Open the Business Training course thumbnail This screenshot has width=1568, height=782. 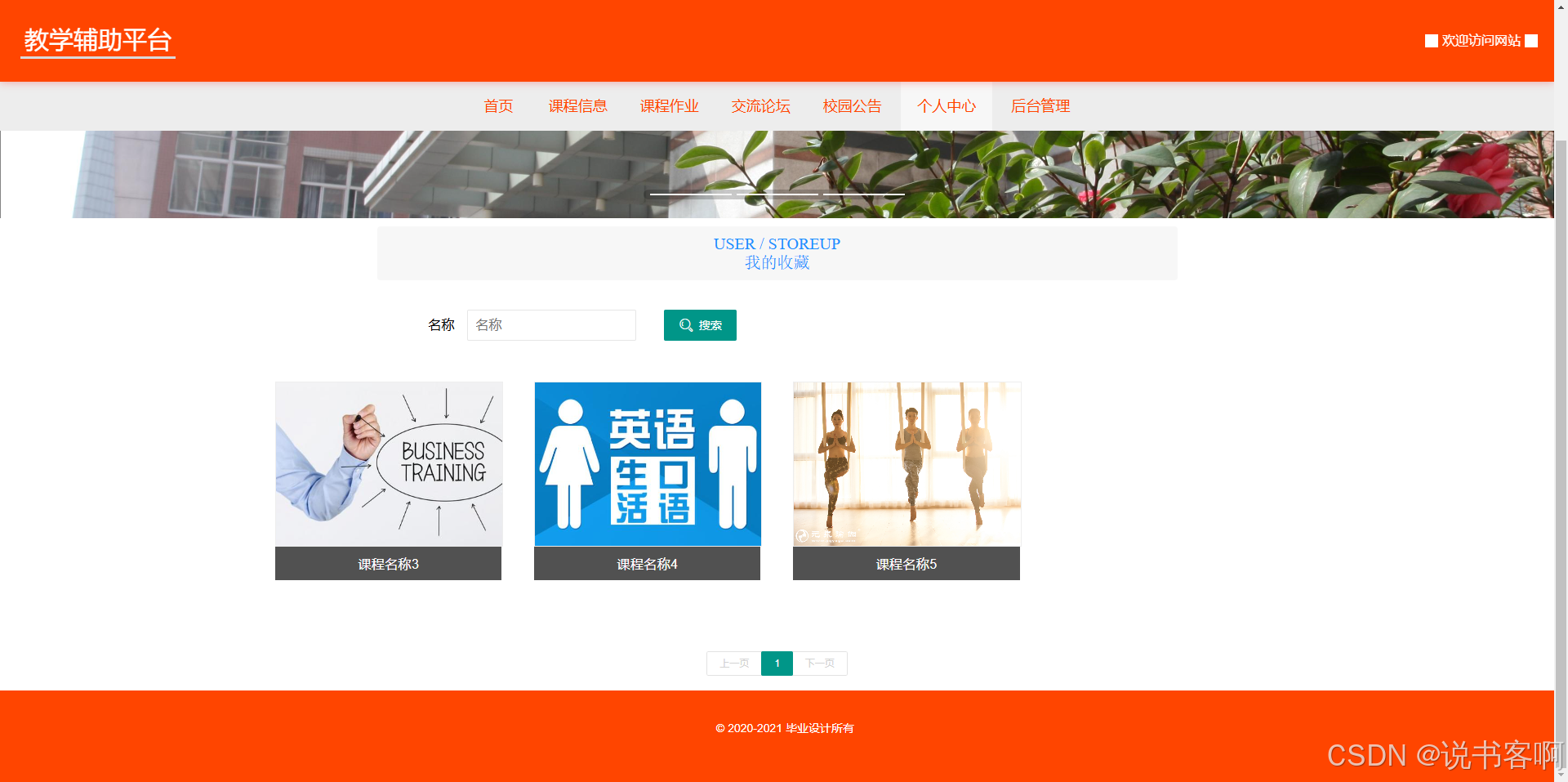point(389,464)
